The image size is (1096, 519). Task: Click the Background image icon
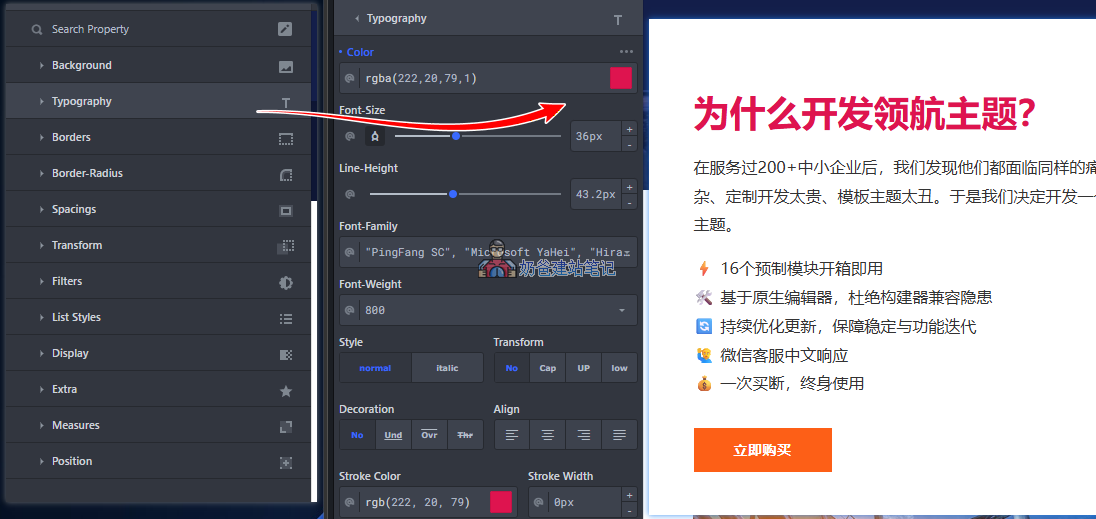[x=285, y=67]
